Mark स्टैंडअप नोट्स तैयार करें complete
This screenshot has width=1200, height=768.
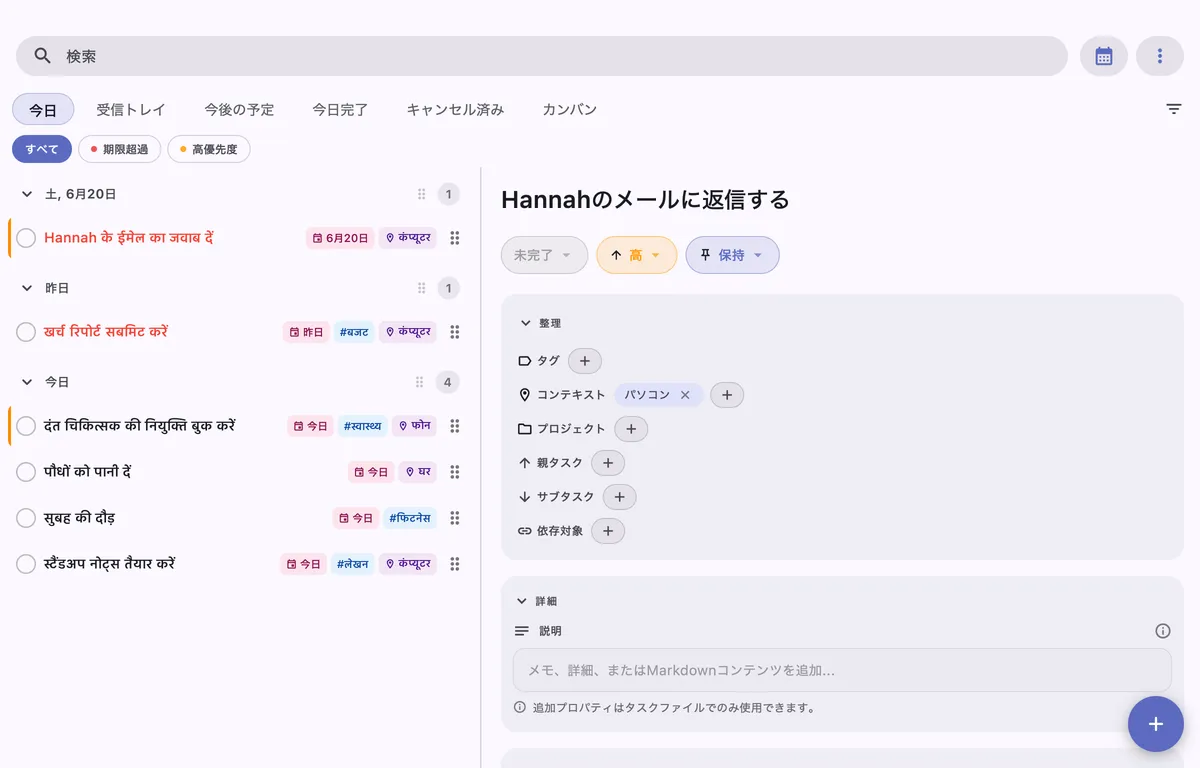click(x=26, y=564)
